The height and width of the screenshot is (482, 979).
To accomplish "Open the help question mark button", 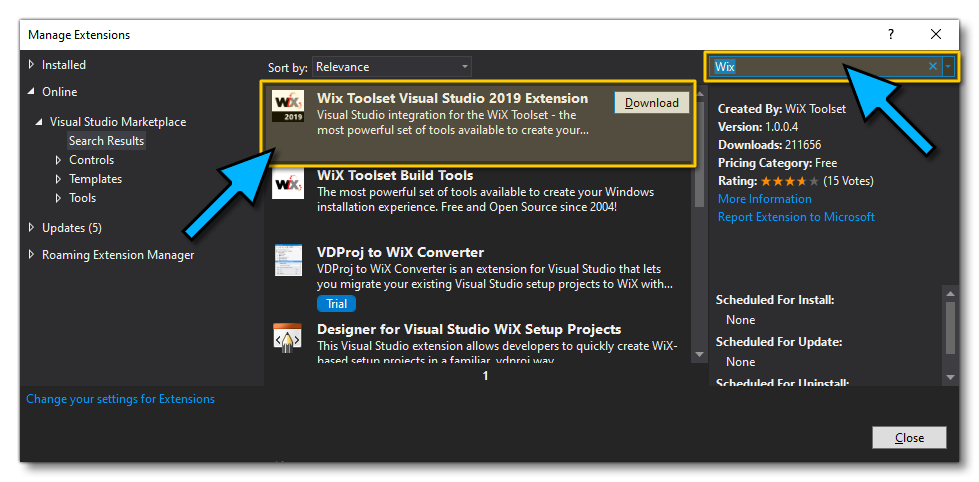I will [x=891, y=34].
